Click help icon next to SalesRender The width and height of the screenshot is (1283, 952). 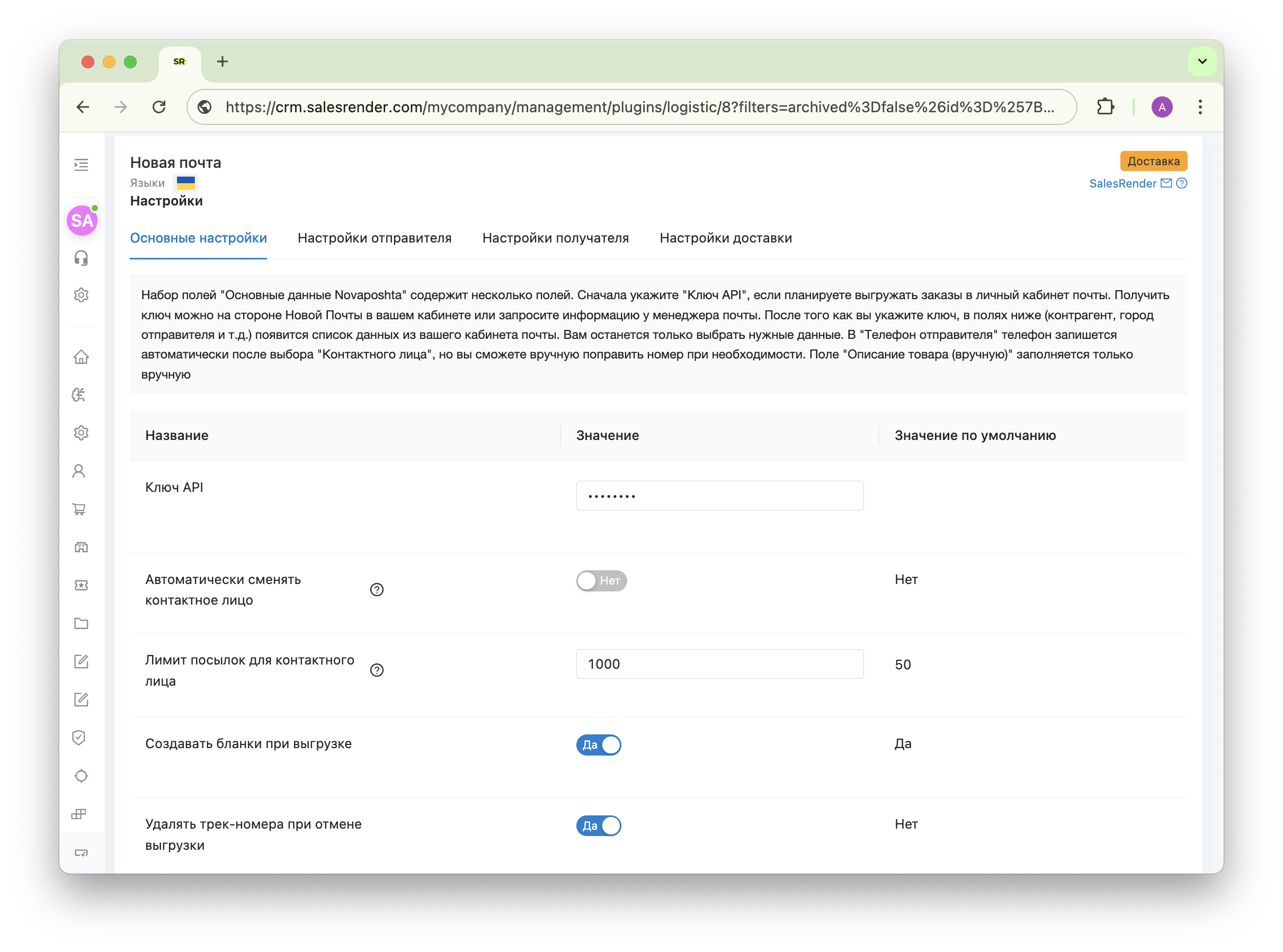1182,183
